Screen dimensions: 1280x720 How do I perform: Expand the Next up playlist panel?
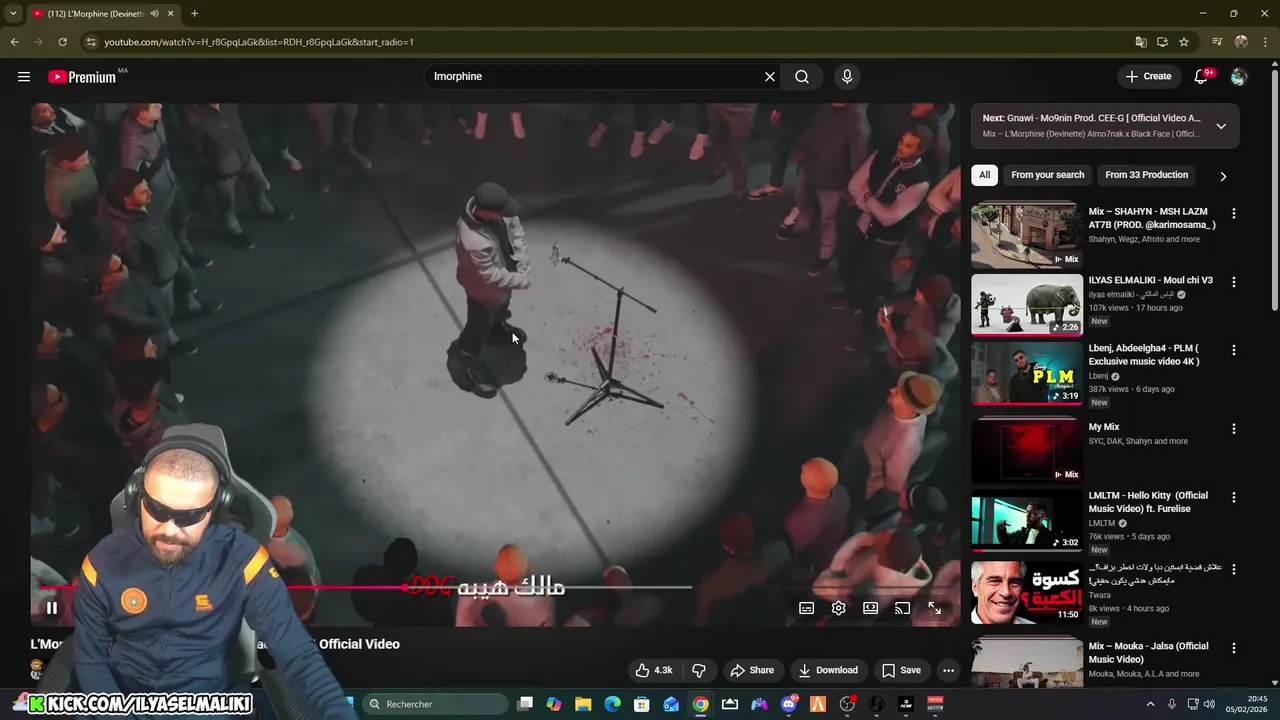[1221, 126]
